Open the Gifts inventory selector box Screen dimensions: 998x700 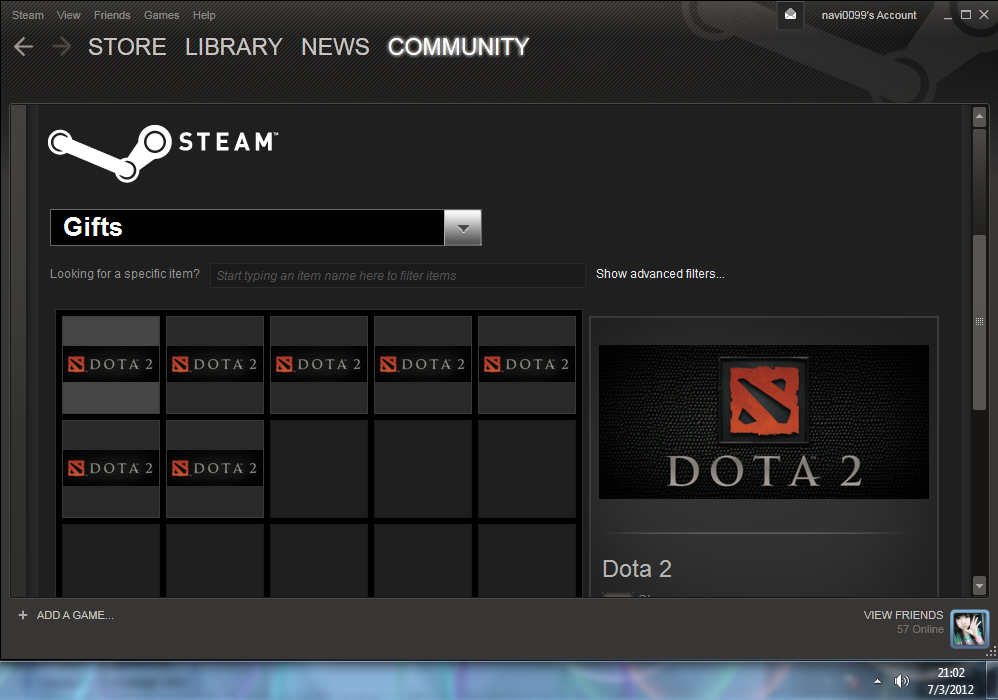pyautogui.click(x=265, y=228)
